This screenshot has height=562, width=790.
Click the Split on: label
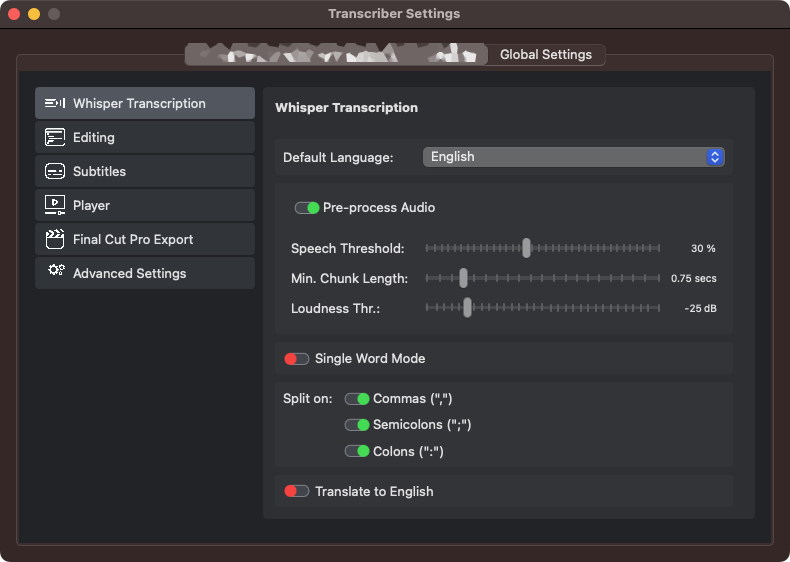tap(307, 399)
